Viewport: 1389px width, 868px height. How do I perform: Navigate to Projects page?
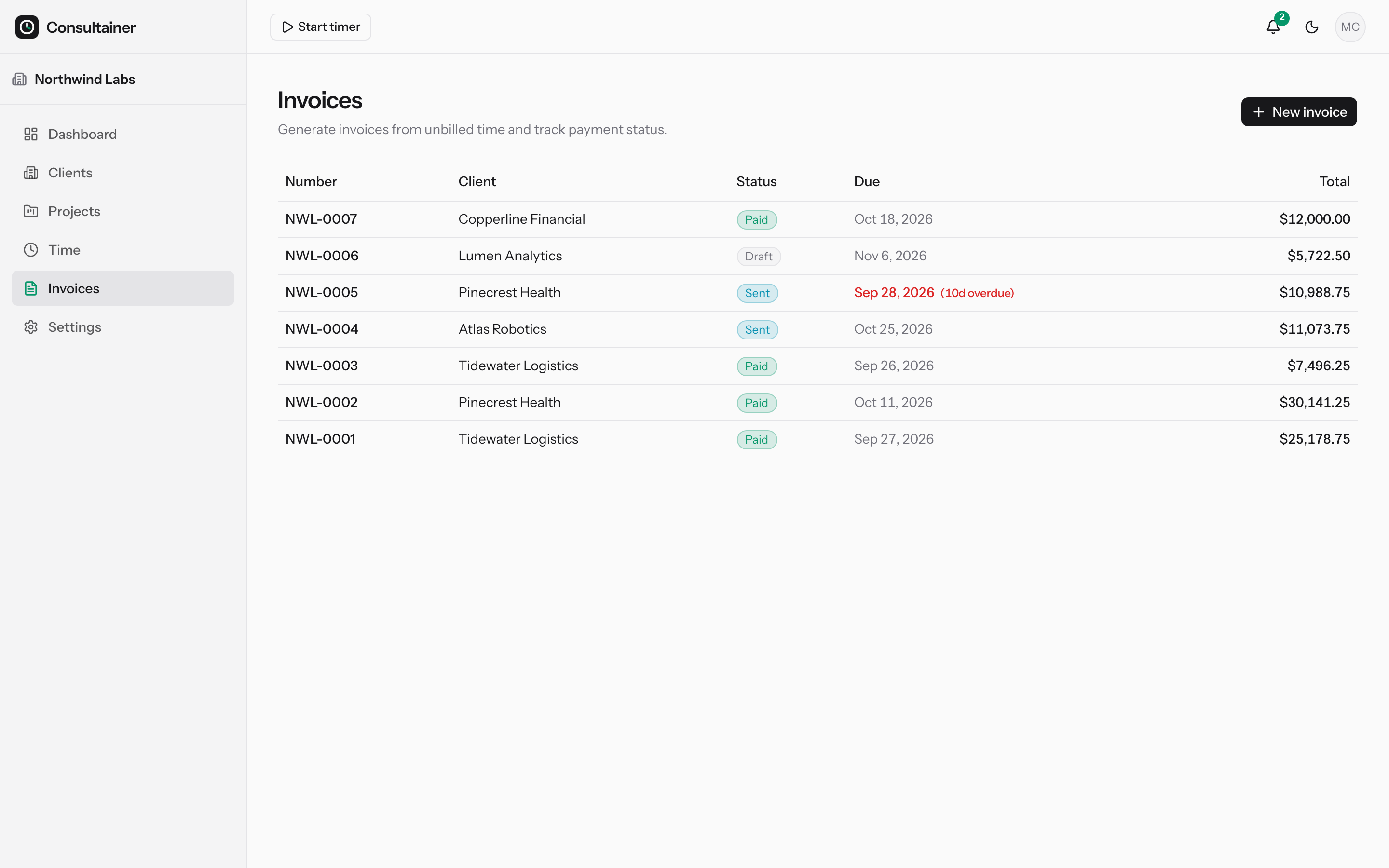click(x=123, y=211)
